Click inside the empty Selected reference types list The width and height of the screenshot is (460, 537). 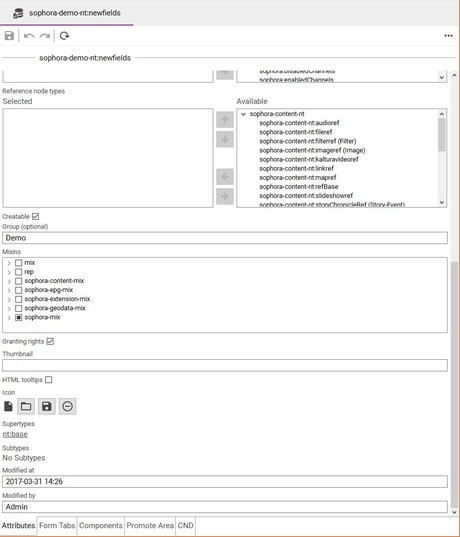(x=108, y=158)
